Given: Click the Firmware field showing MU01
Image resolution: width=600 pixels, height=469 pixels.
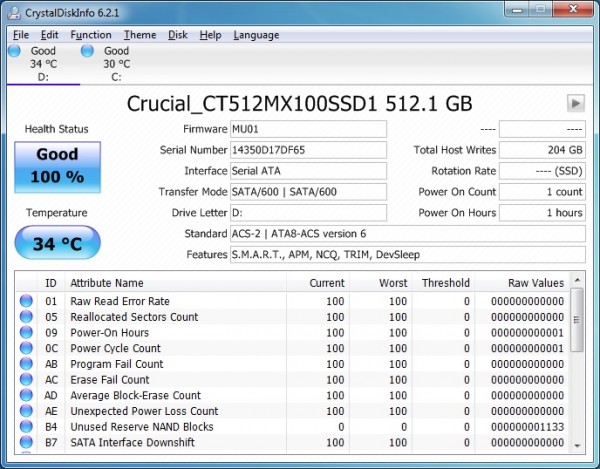Looking at the screenshot, I should click(x=308, y=129).
